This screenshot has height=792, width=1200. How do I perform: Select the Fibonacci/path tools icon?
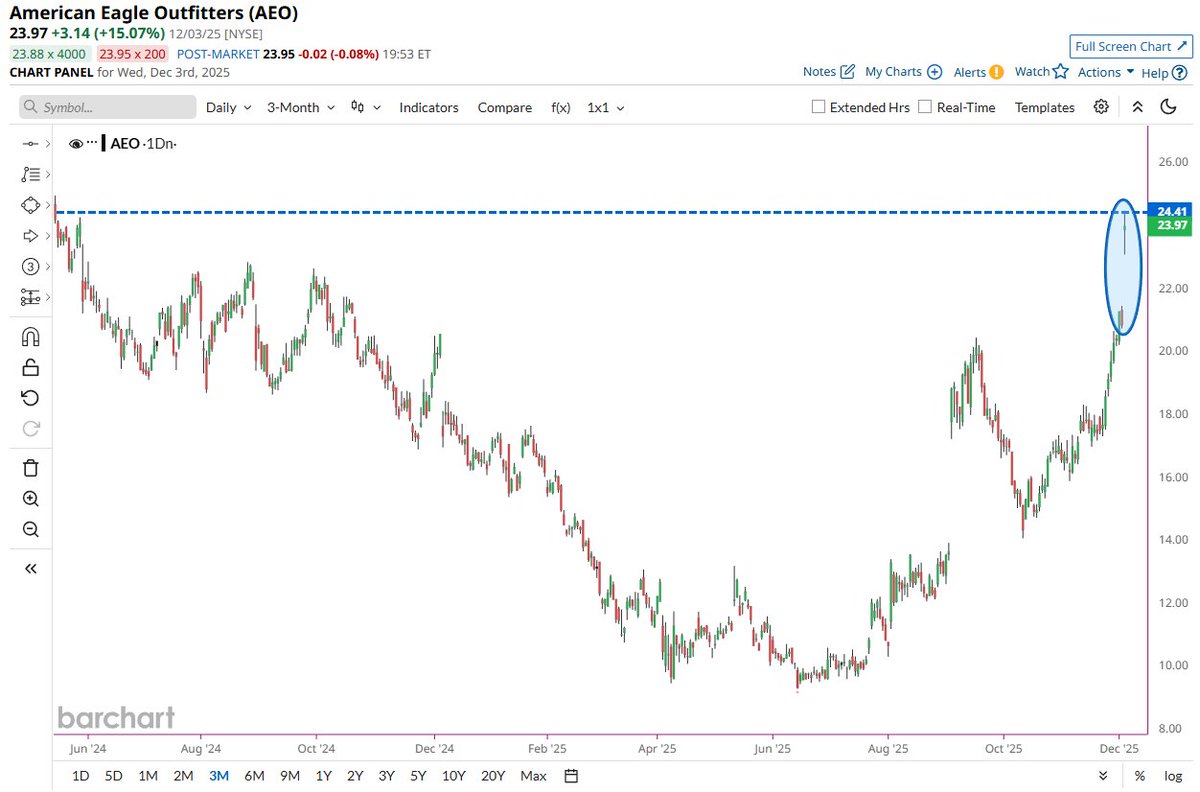pyautogui.click(x=29, y=174)
